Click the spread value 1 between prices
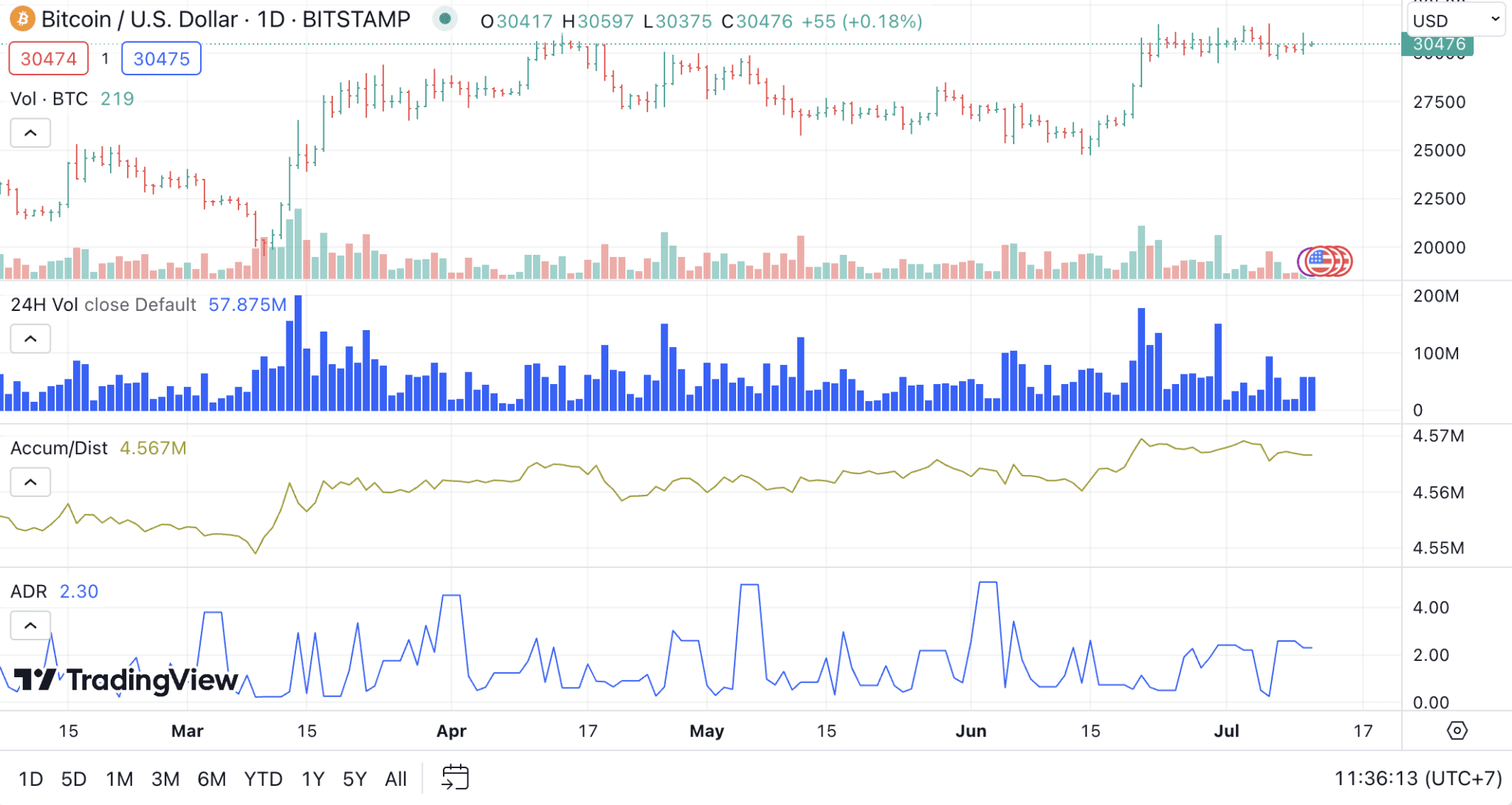The image size is (1512, 805). point(106,58)
